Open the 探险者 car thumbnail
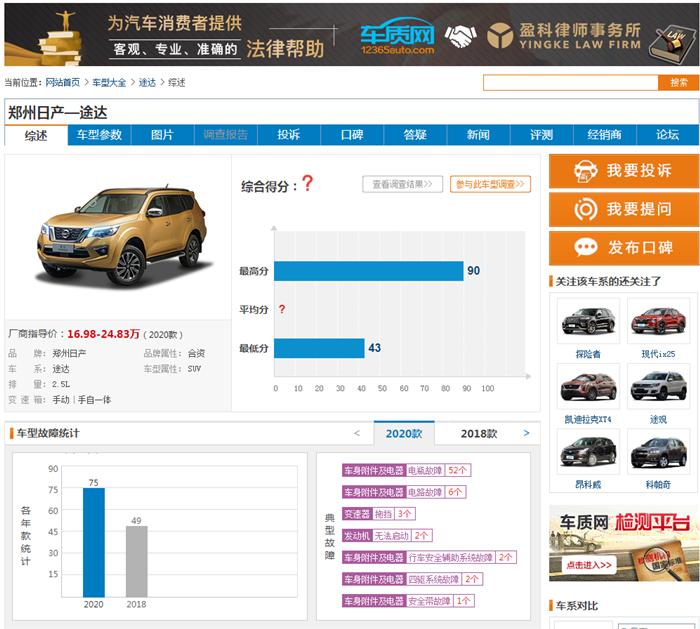 588,321
